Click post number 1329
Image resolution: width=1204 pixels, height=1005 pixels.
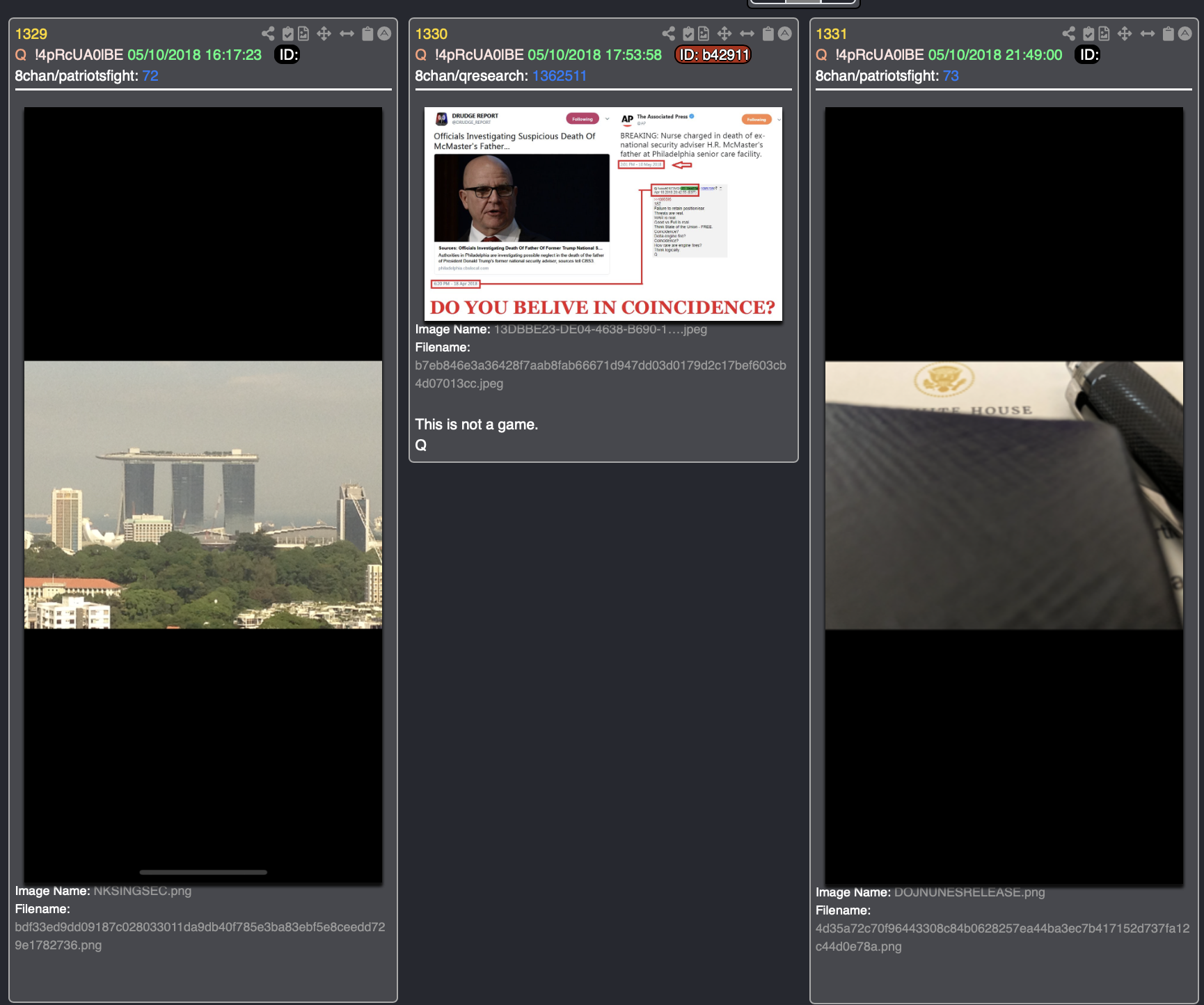31,34
